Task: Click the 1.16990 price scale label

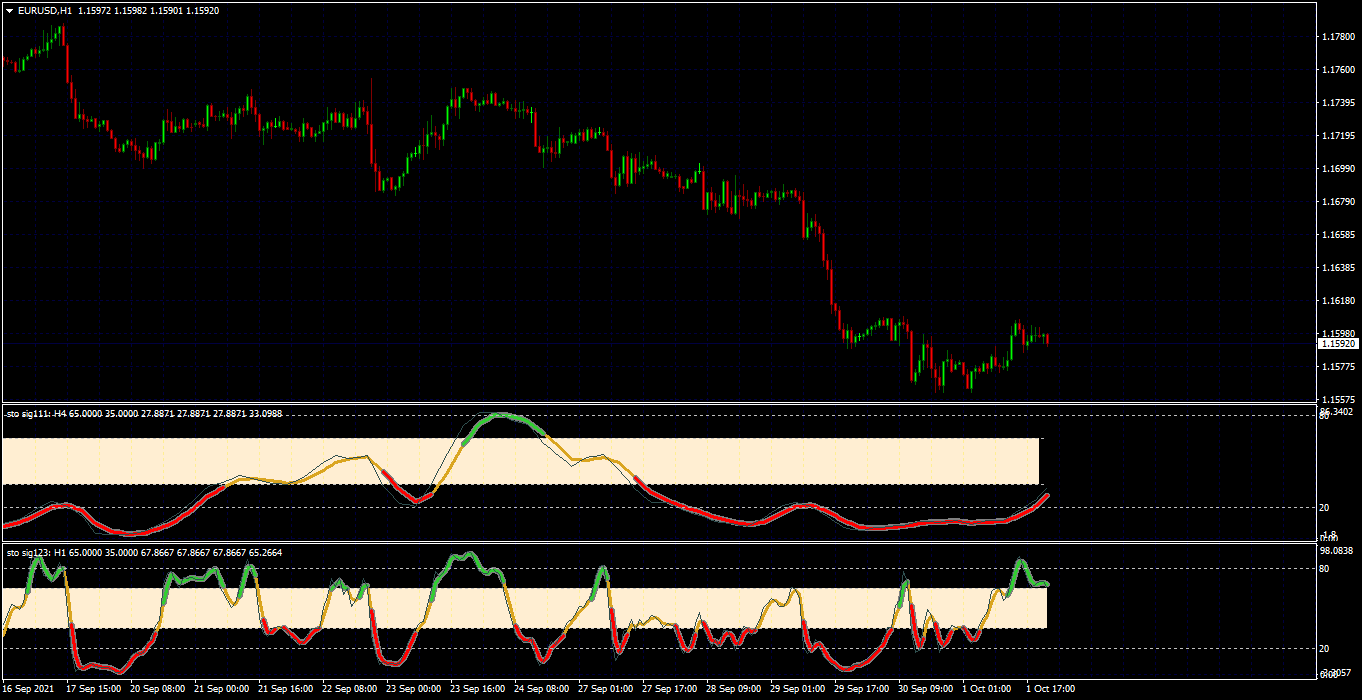Action: click(x=1338, y=169)
